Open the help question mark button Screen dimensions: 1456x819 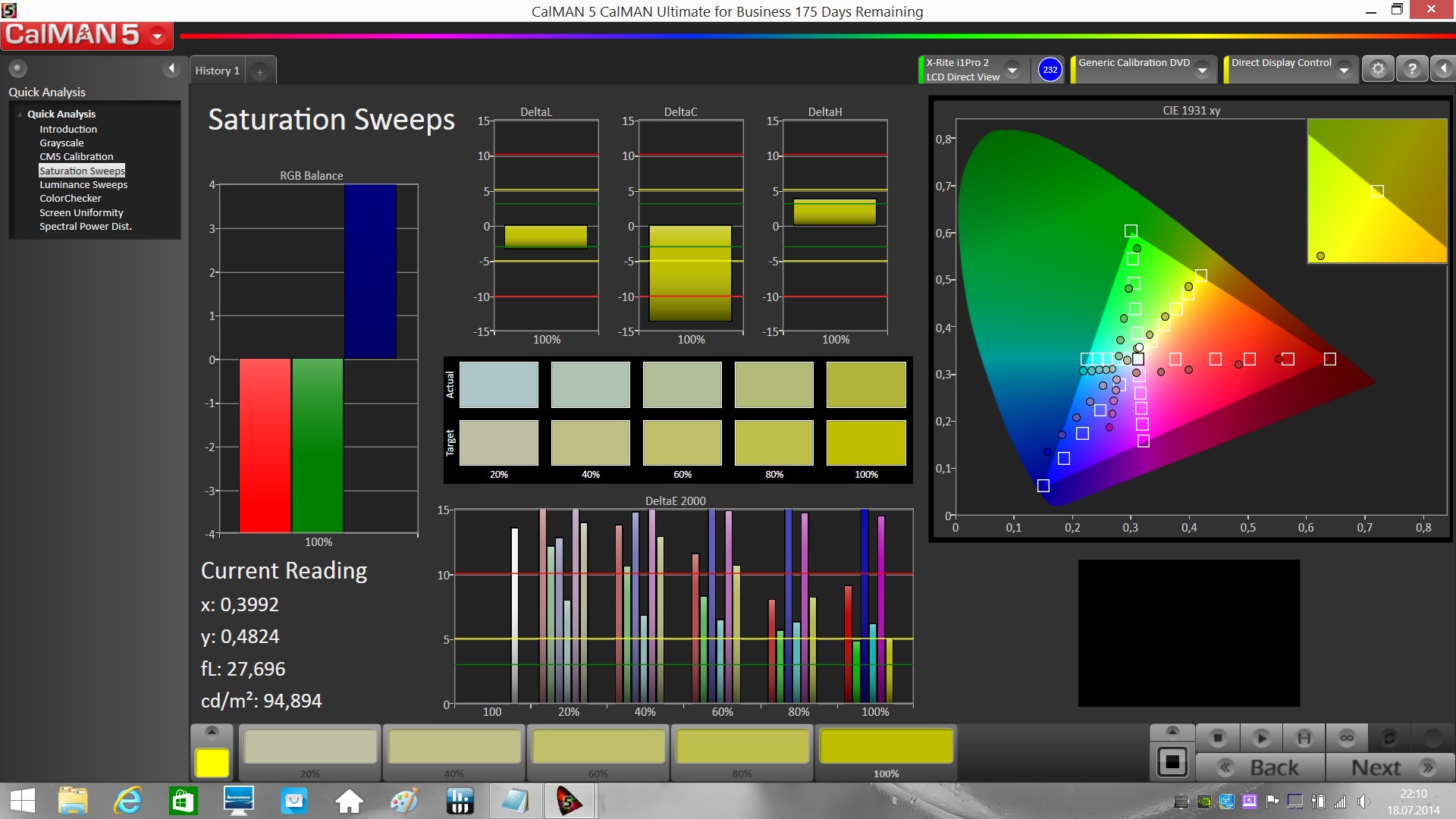point(1411,69)
